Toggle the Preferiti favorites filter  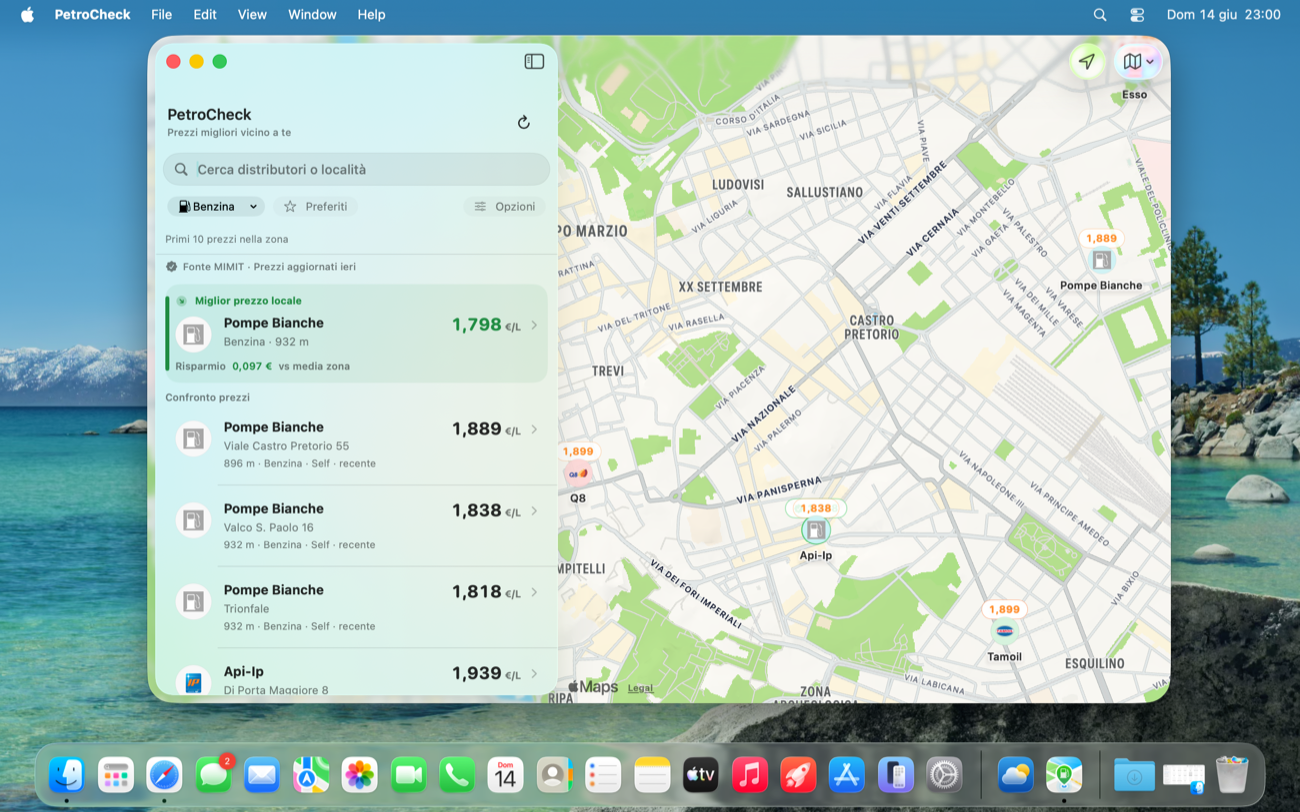point(316,206)
